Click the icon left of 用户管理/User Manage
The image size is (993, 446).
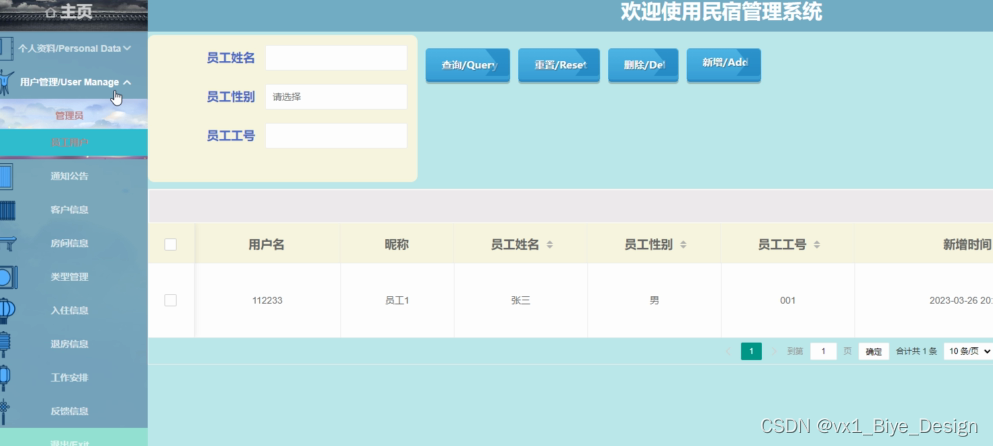pos(6,82)
